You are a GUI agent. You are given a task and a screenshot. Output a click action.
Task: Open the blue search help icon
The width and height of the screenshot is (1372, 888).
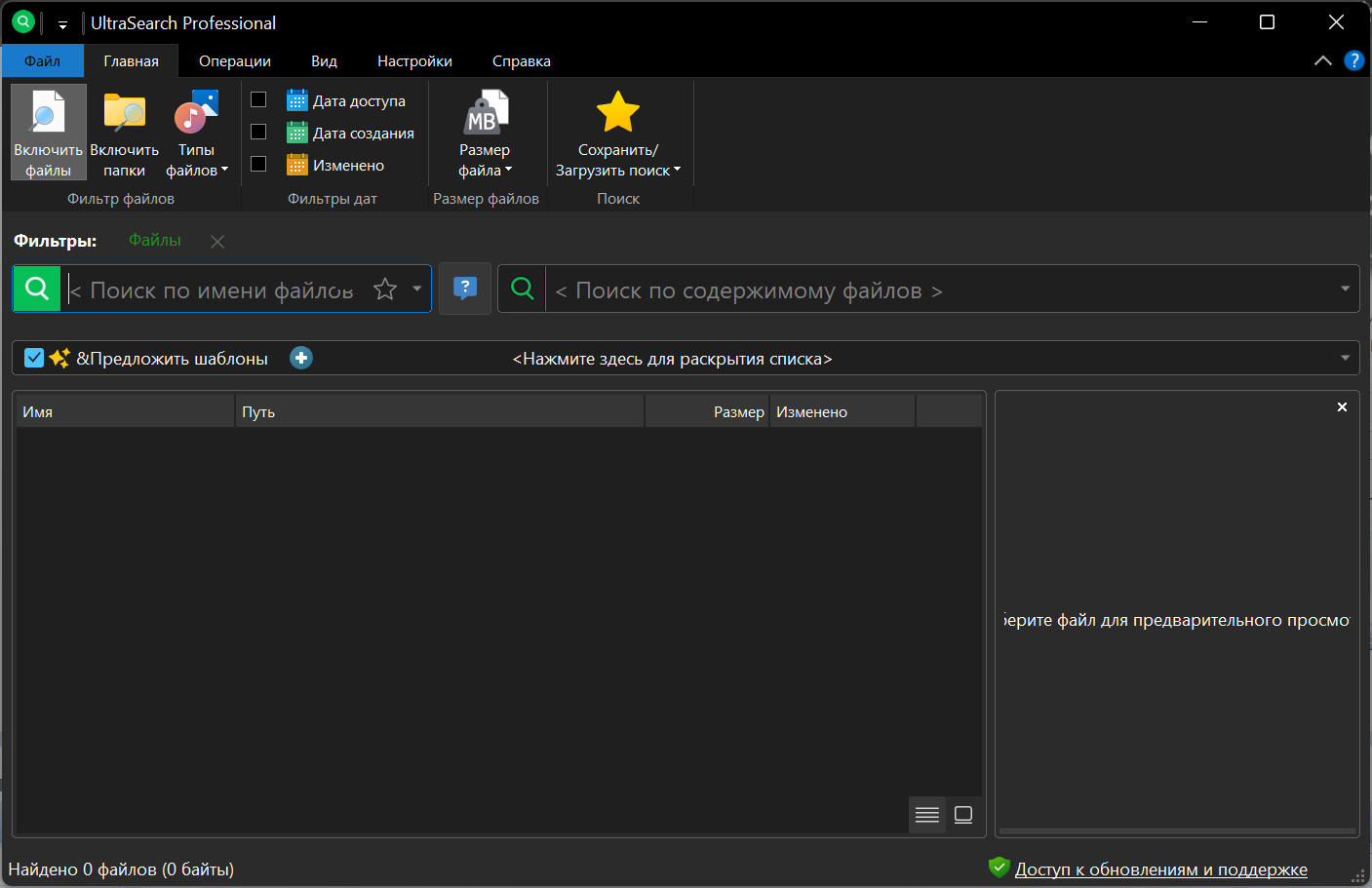(465, 289)
